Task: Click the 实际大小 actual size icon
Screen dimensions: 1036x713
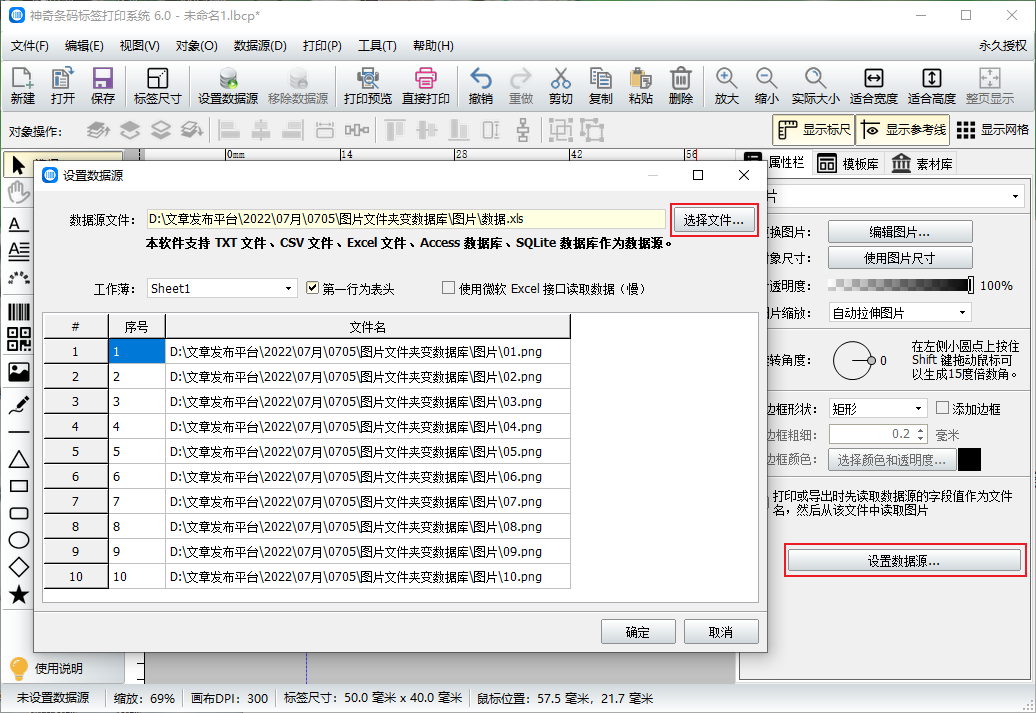Action: click(815, 86)
